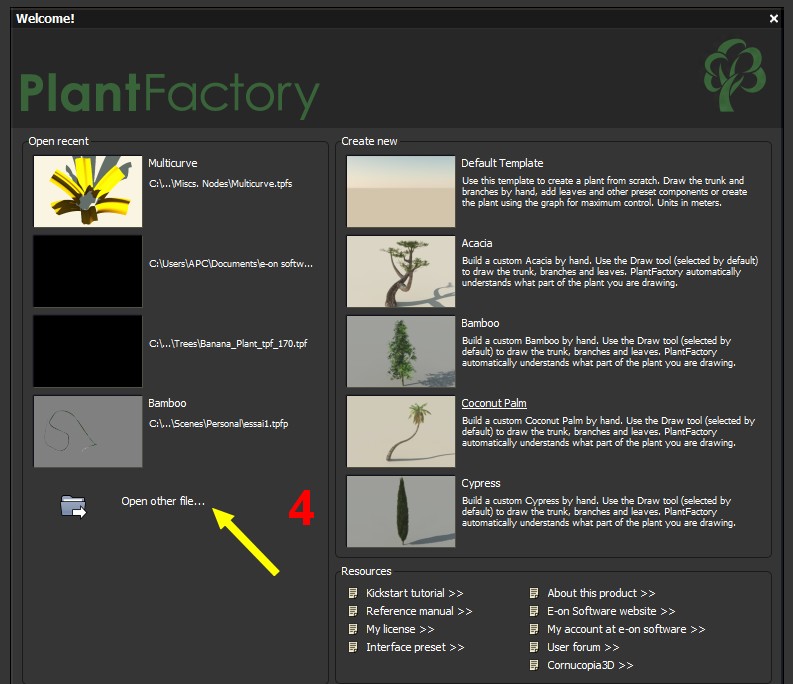Click the Coconut Palm title link
The height and width of the screenshot is (684, 793).
coord(494,403)
